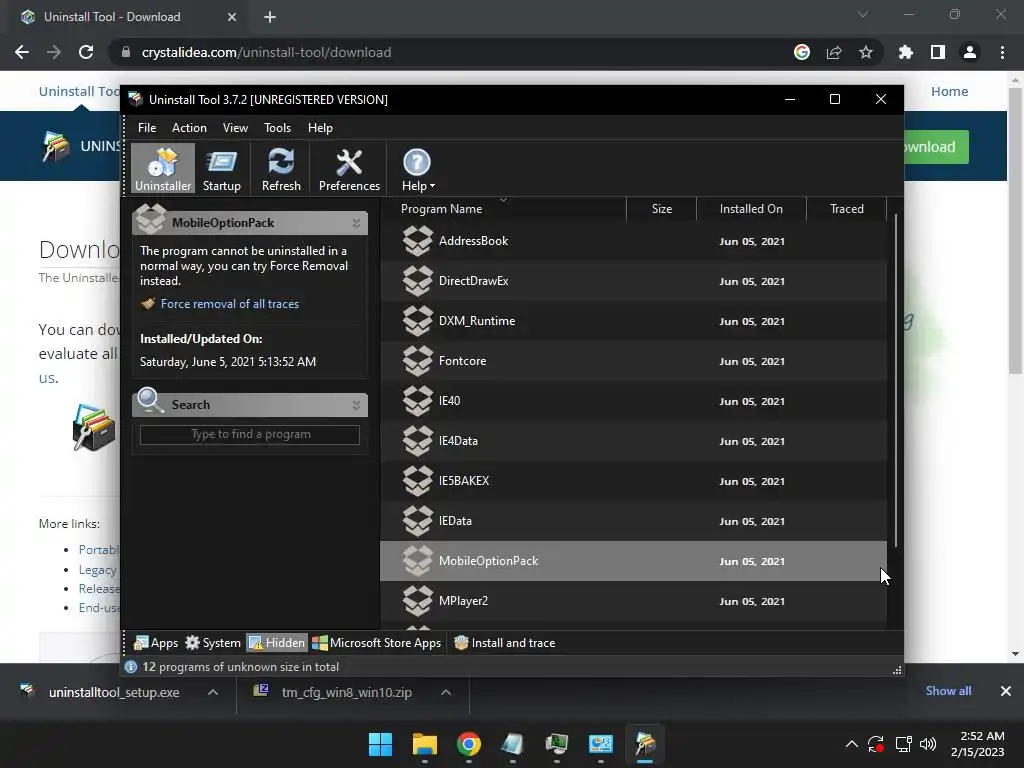Open the File menu
The height and width of the screenshot is (768, 1024).
point(147,128)
